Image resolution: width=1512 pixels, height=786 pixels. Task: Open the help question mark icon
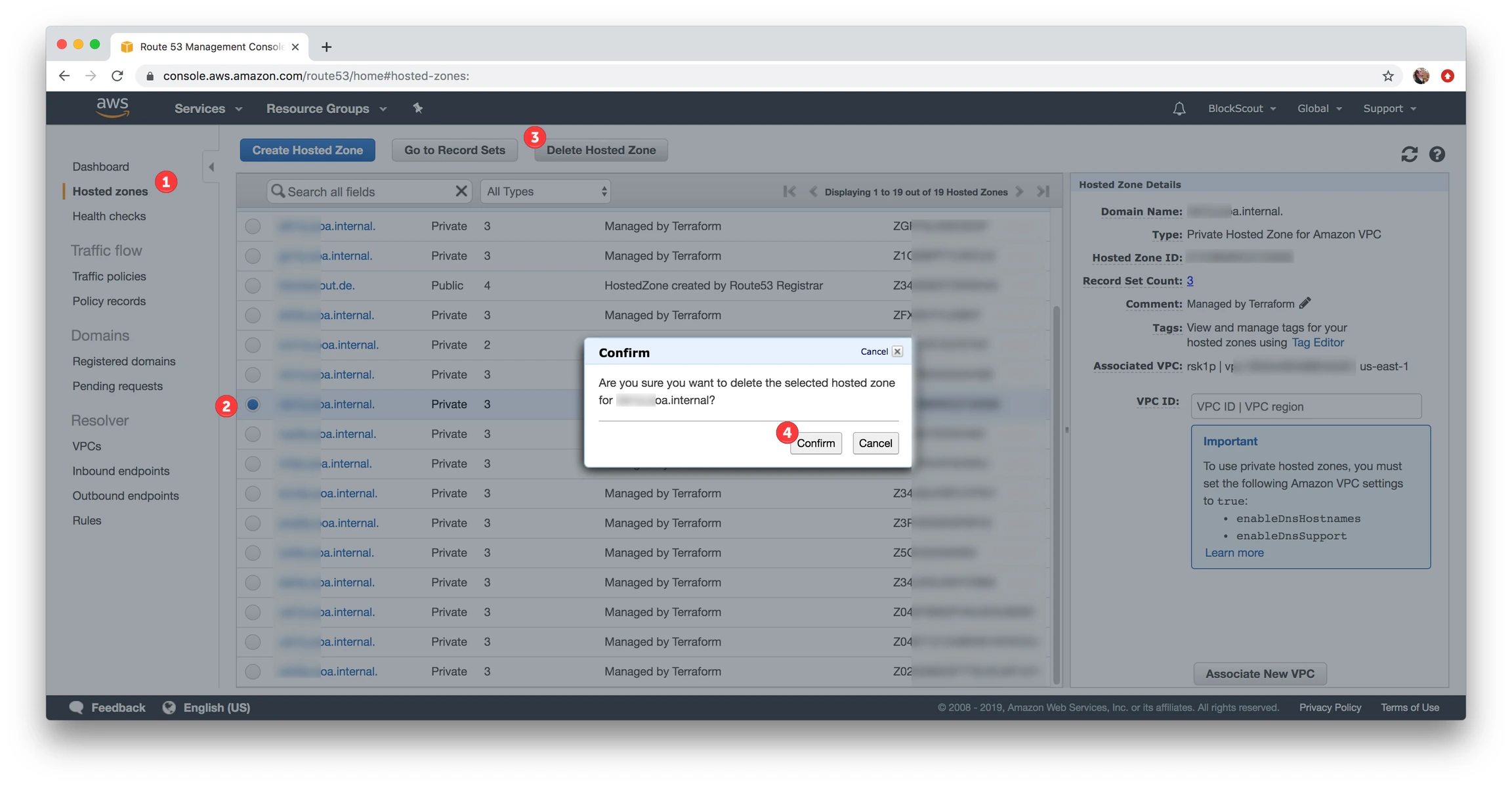point(1437,154)
